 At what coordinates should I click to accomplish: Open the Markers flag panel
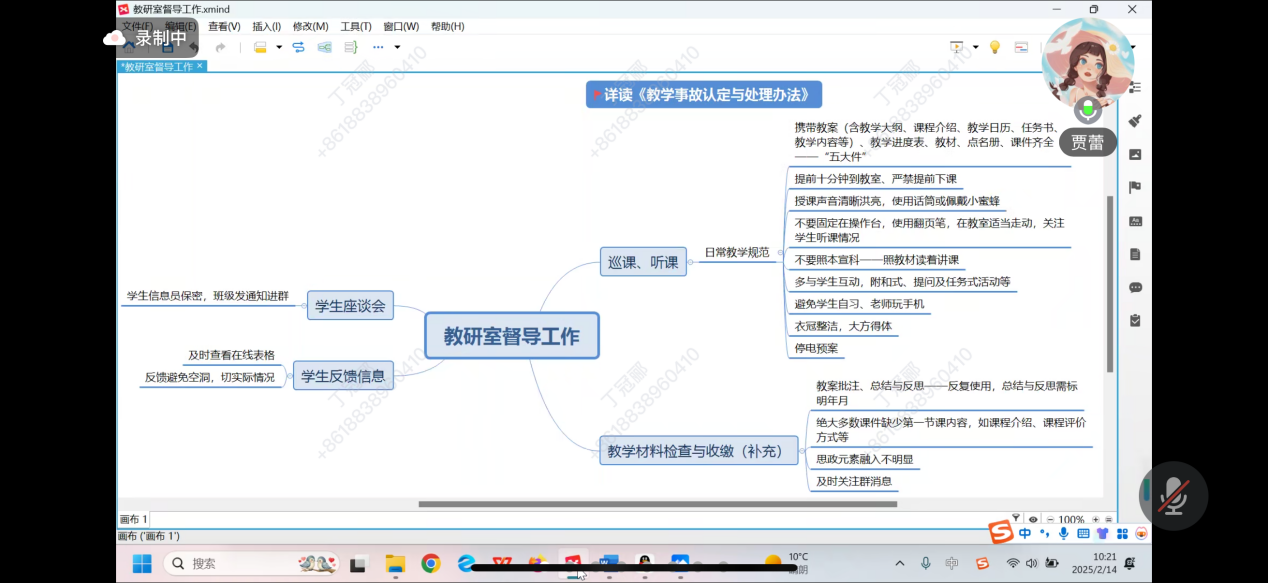click(x=1135, y=187)
